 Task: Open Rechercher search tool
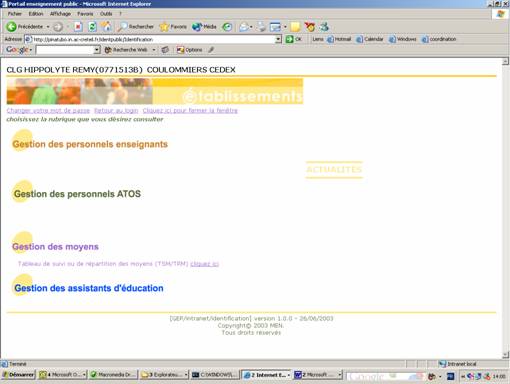135,27
